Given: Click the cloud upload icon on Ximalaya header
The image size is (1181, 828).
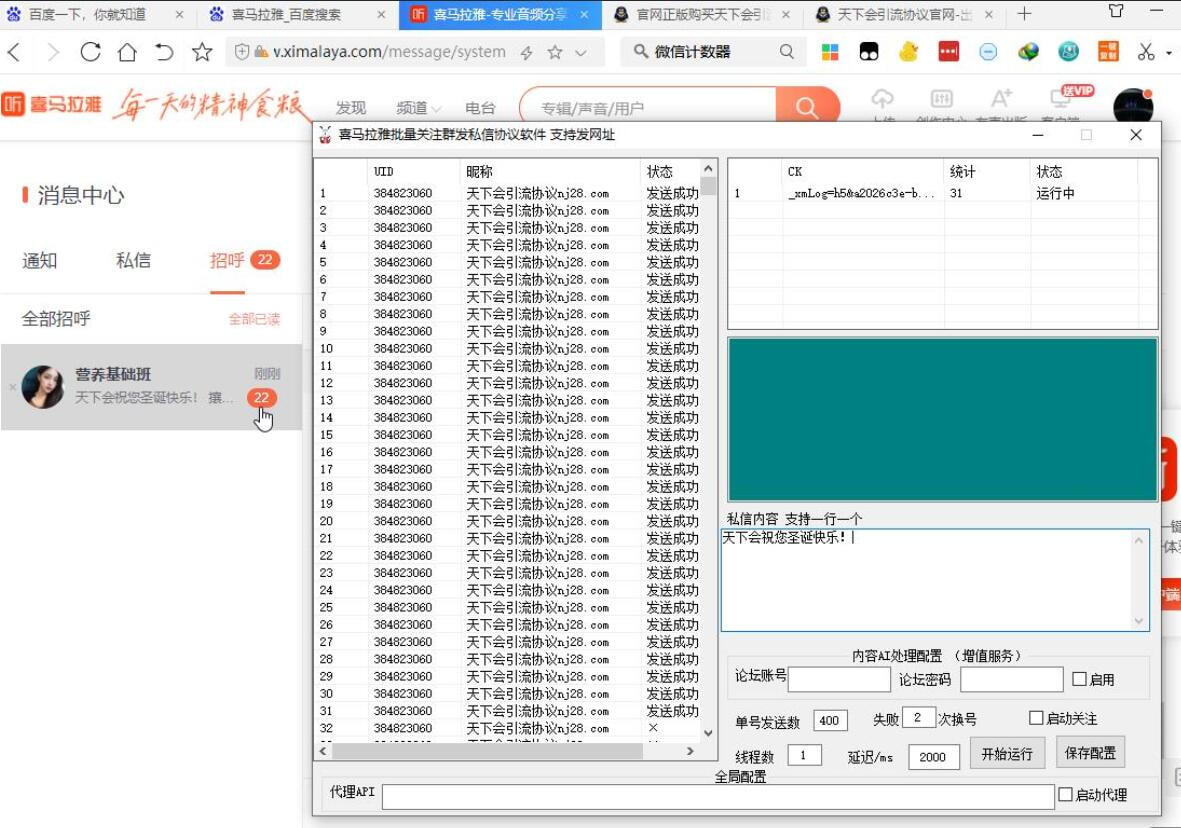Looking at the screenshot, I should coord(882,99).
